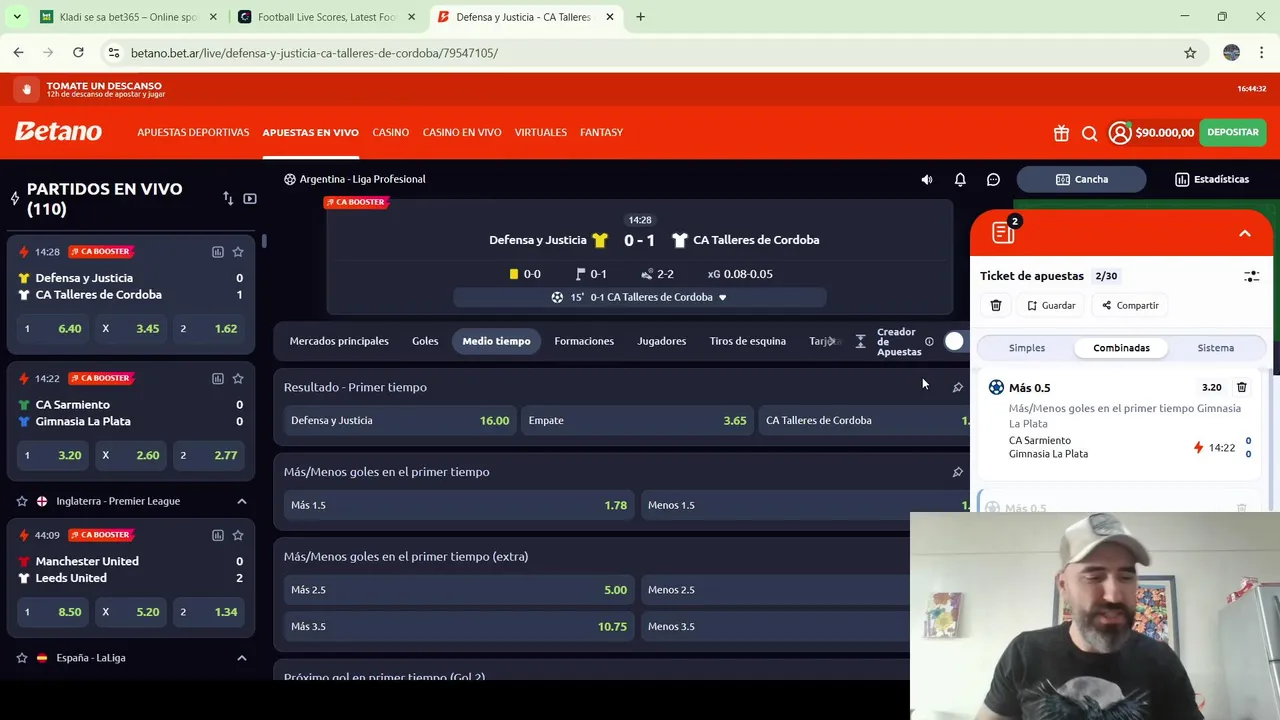The image size is (1280, 720).
Task: Open the live video filter icon
Action: (x=250, y=199)
